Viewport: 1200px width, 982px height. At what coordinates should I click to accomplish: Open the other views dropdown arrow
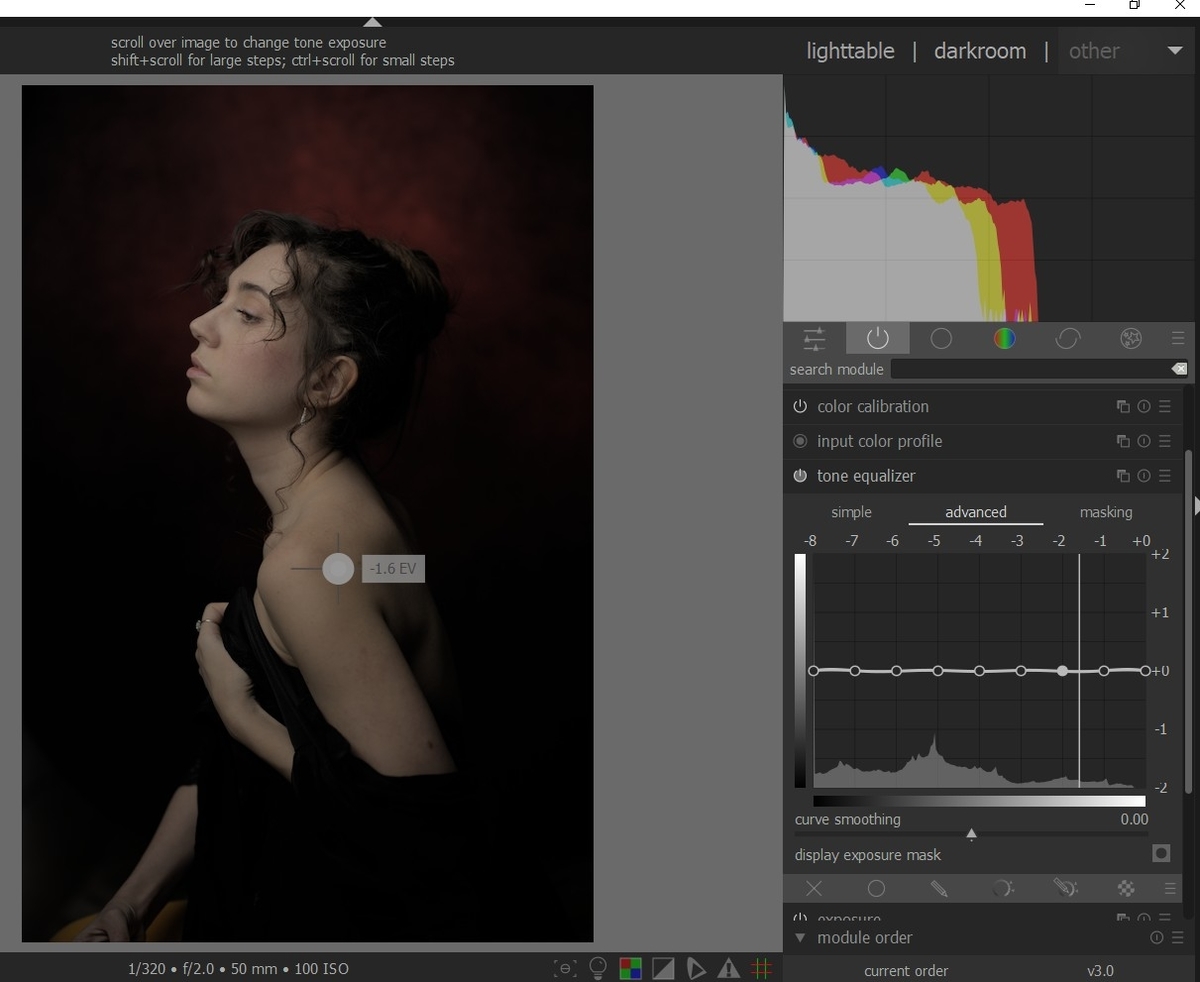click(x=1175, y=51)
